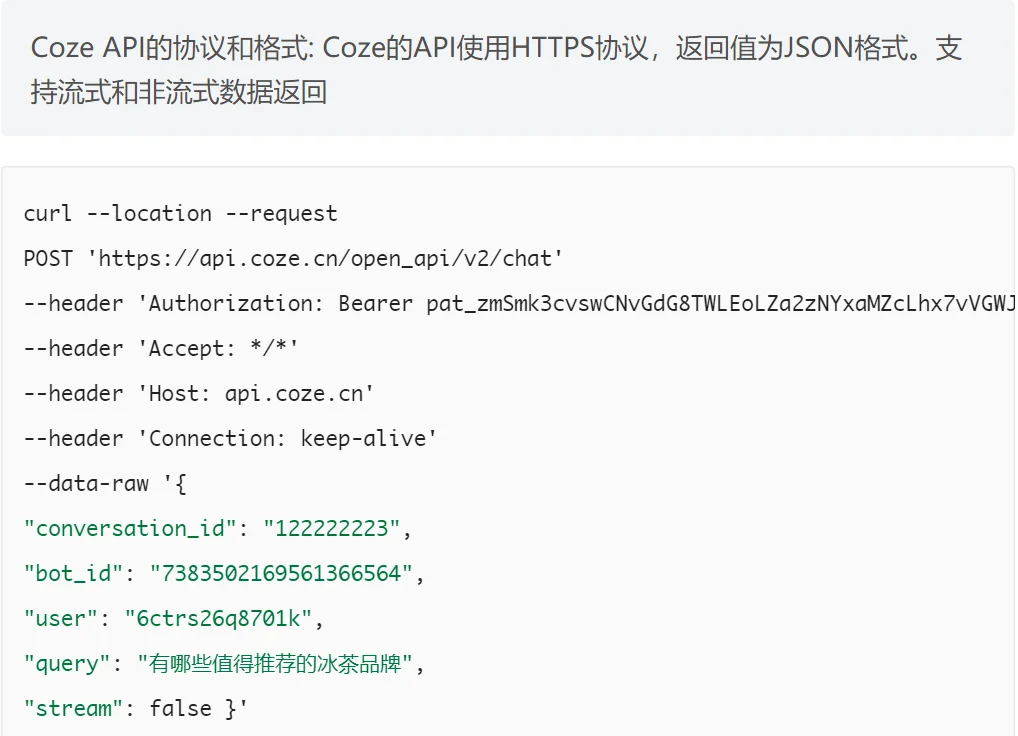Click the 'Host: api.coze.cn' header line
This screenshot has width=1018, height=736.
[199, 393]
